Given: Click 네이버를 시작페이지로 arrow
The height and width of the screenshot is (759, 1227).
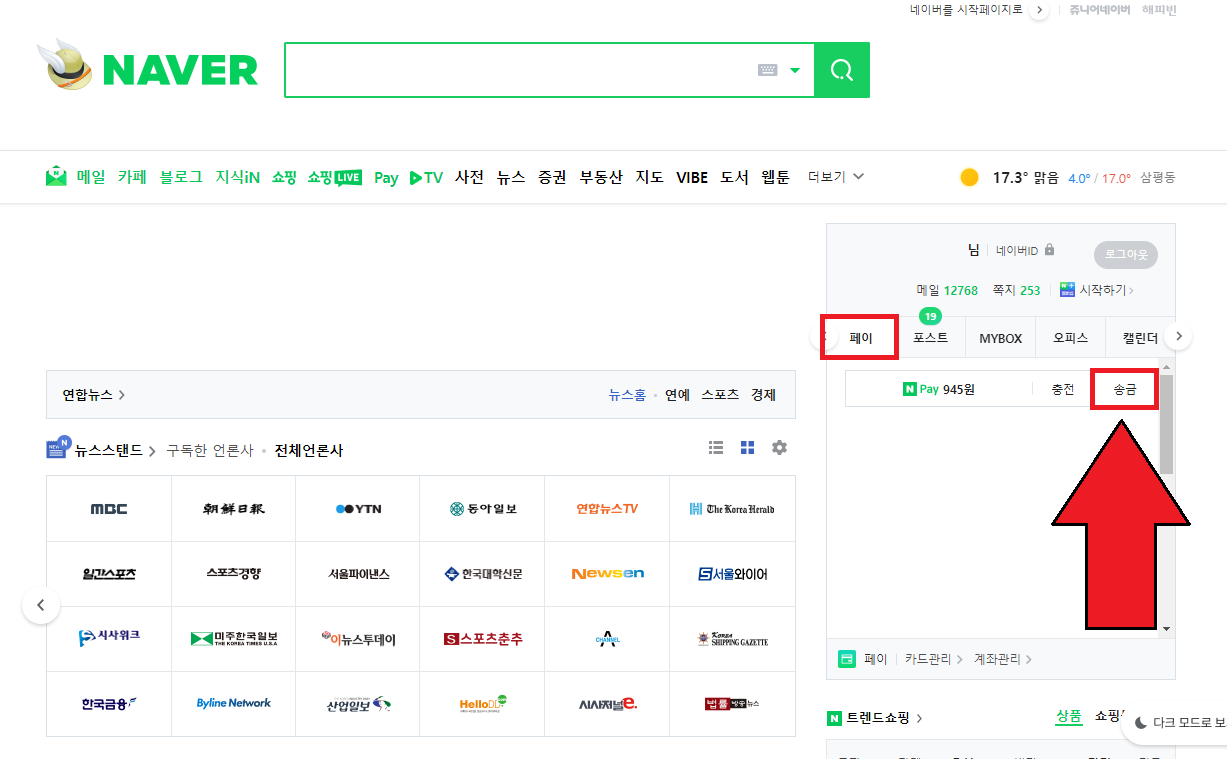Looking at the screenshot, I should pos(1039,10).
